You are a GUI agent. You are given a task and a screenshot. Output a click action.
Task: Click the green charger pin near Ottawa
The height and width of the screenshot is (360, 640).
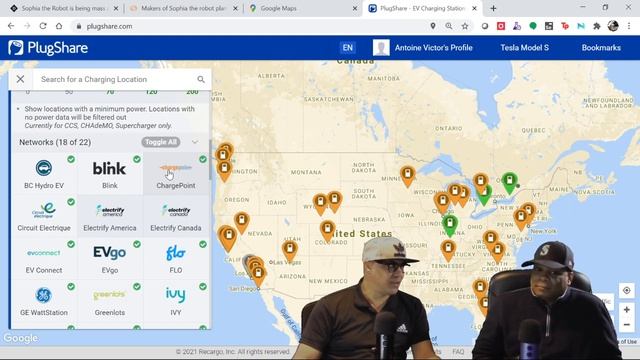509,182
